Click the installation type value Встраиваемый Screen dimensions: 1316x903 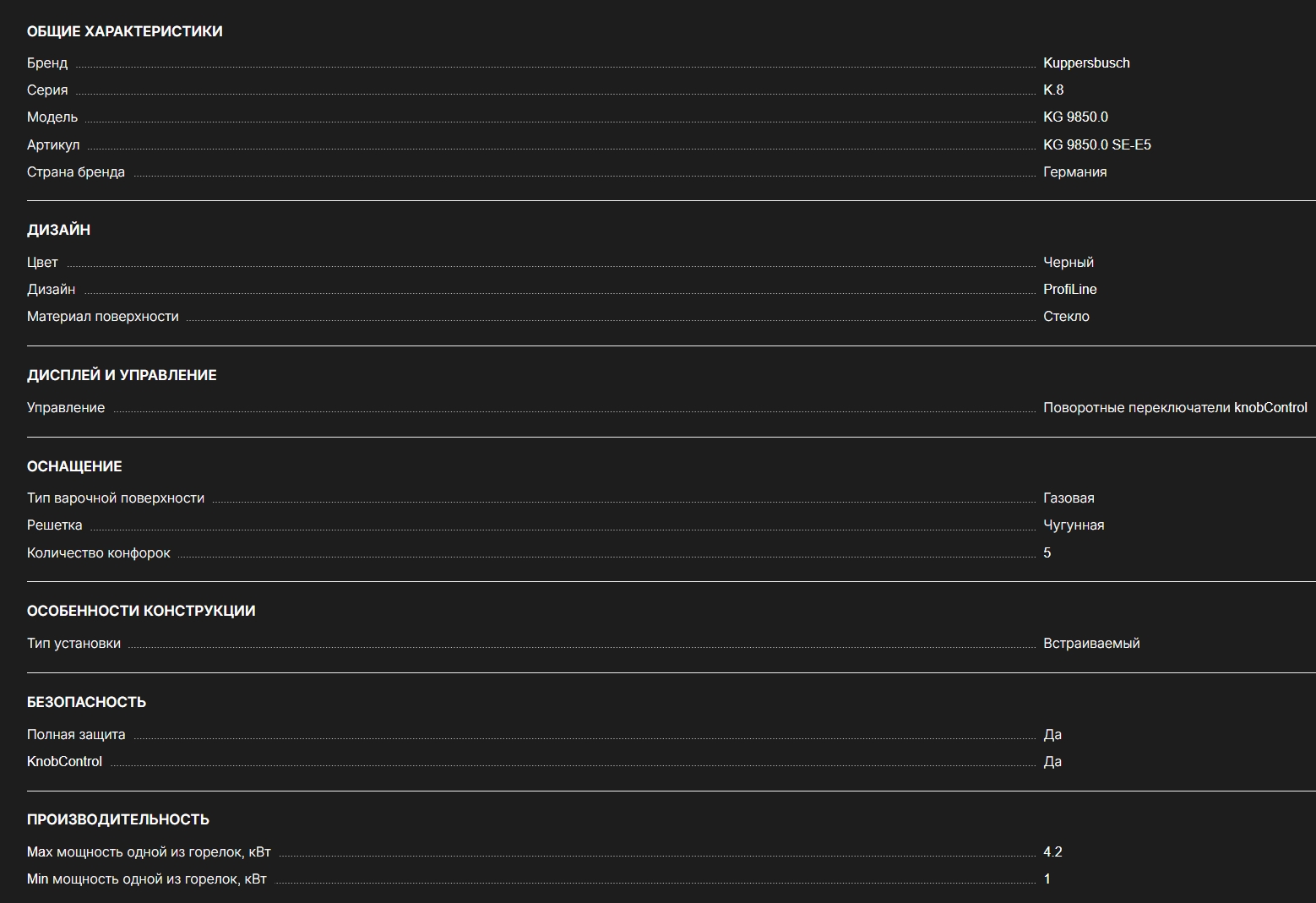pos(1091,643)
